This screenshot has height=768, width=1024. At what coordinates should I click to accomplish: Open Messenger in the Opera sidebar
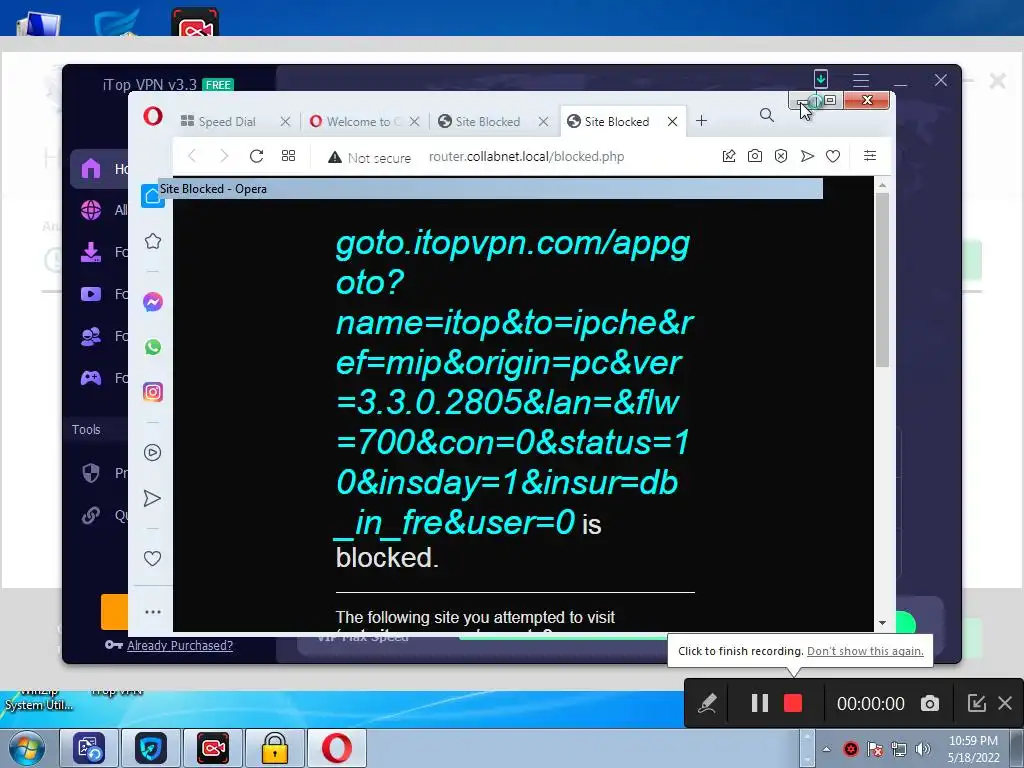tap(153, 302)
